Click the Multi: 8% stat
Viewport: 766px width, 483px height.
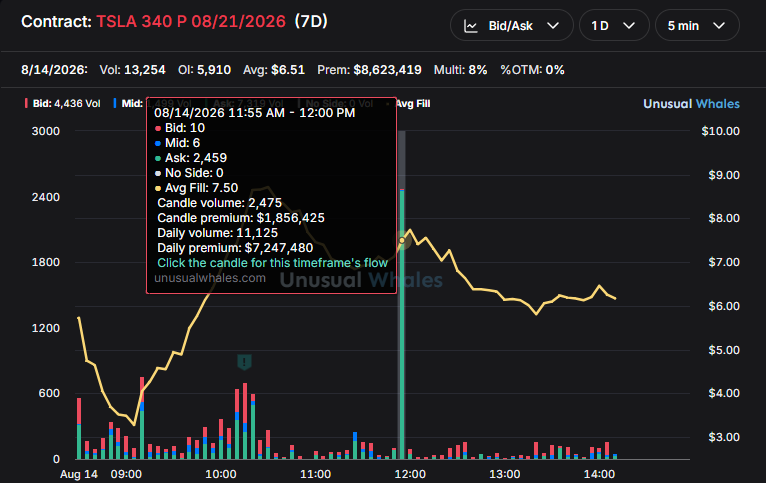click(461, 70)
